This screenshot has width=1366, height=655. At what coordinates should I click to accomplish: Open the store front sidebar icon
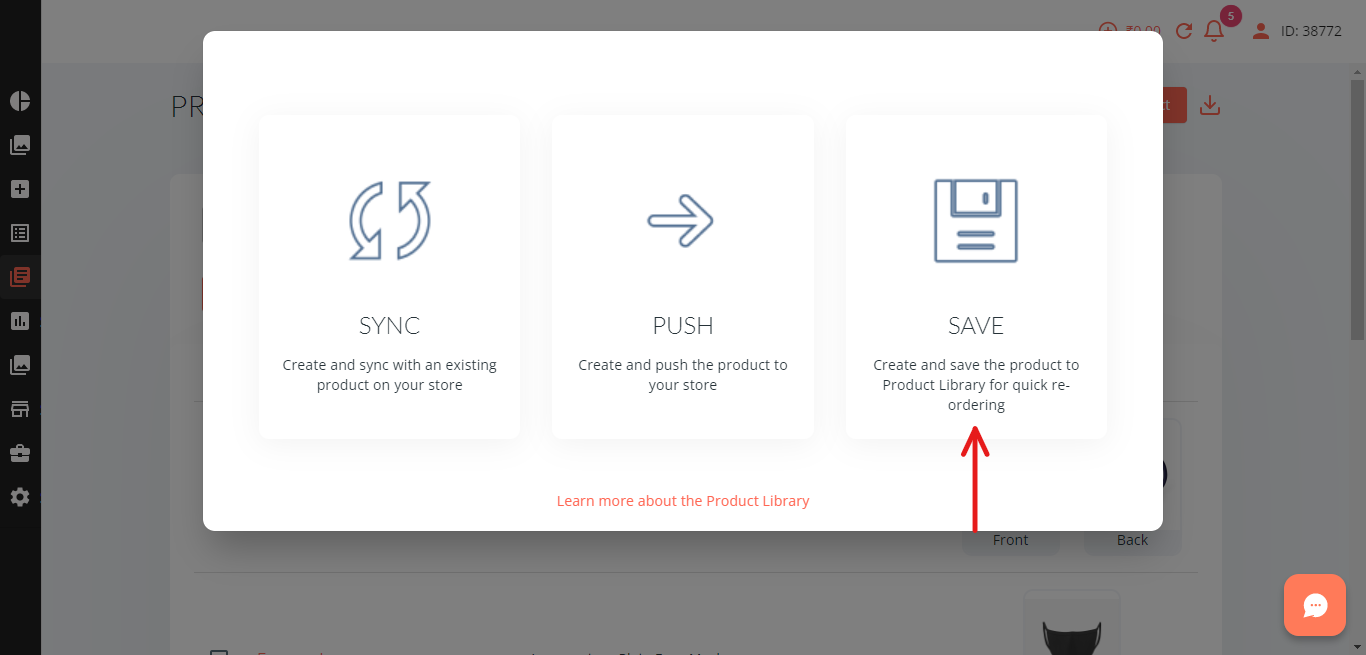20,409
